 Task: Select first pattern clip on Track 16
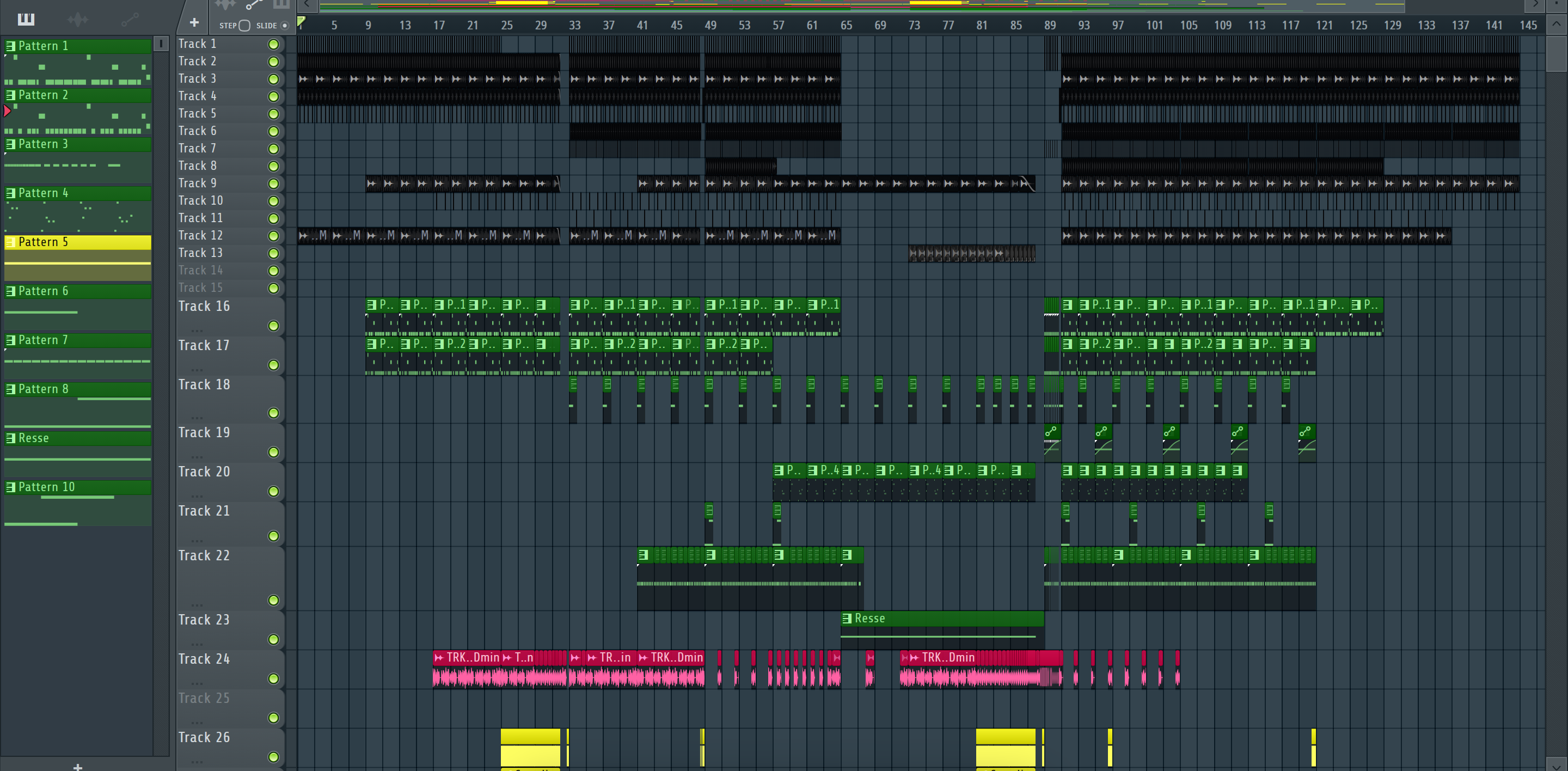point(382,316)
